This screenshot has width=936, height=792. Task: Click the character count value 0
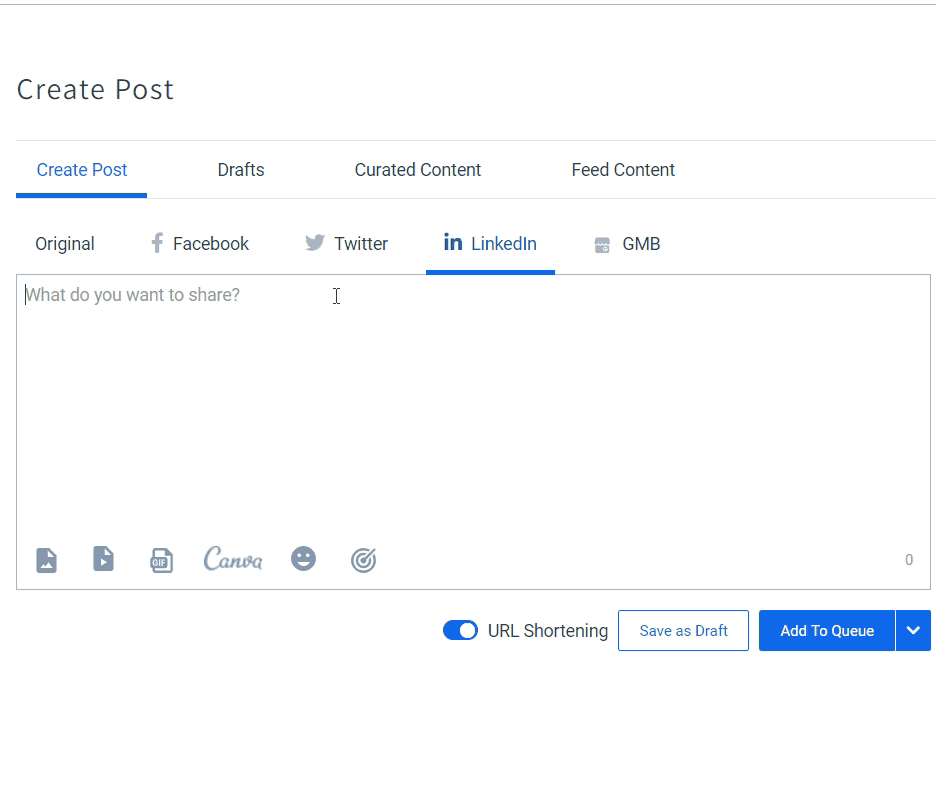tap(909, 560)
